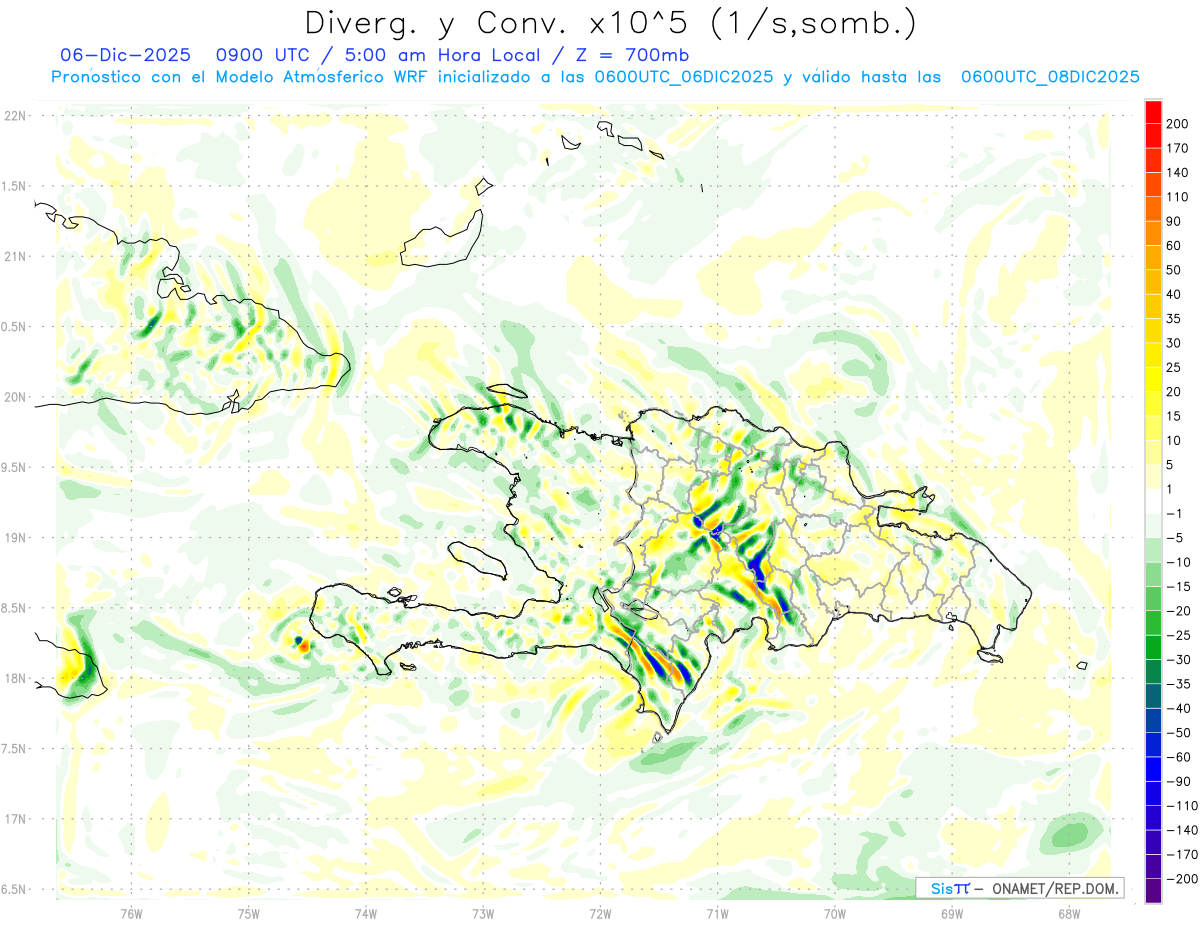Viewport: 1200px width, 927px height.
Task: Click the purple colorbar segment below -200
Action: pos(1153,890)
